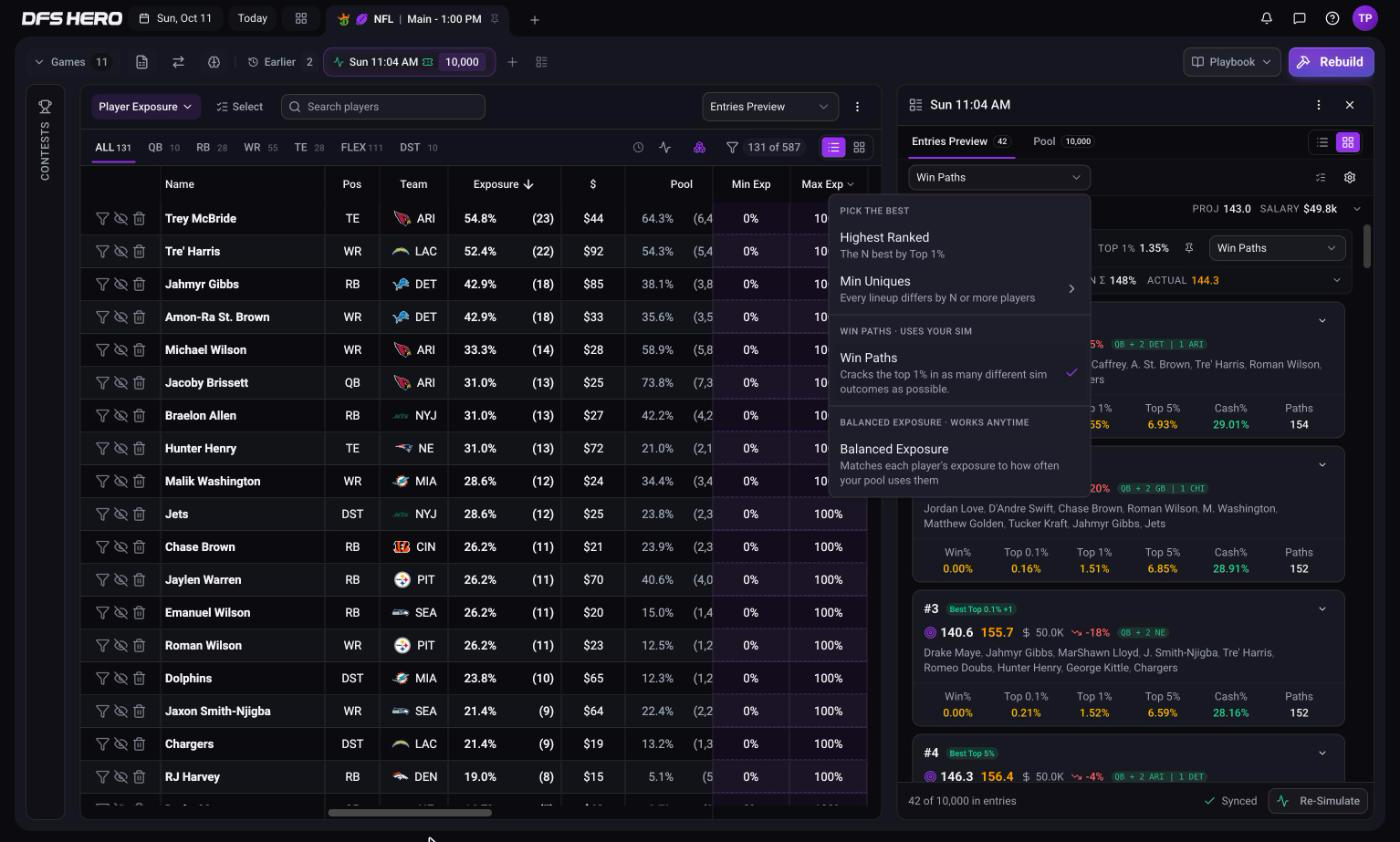1400x842 pixels.
Task: Expand lineup #4 card chevron
Action: (x=1322, y=753)
